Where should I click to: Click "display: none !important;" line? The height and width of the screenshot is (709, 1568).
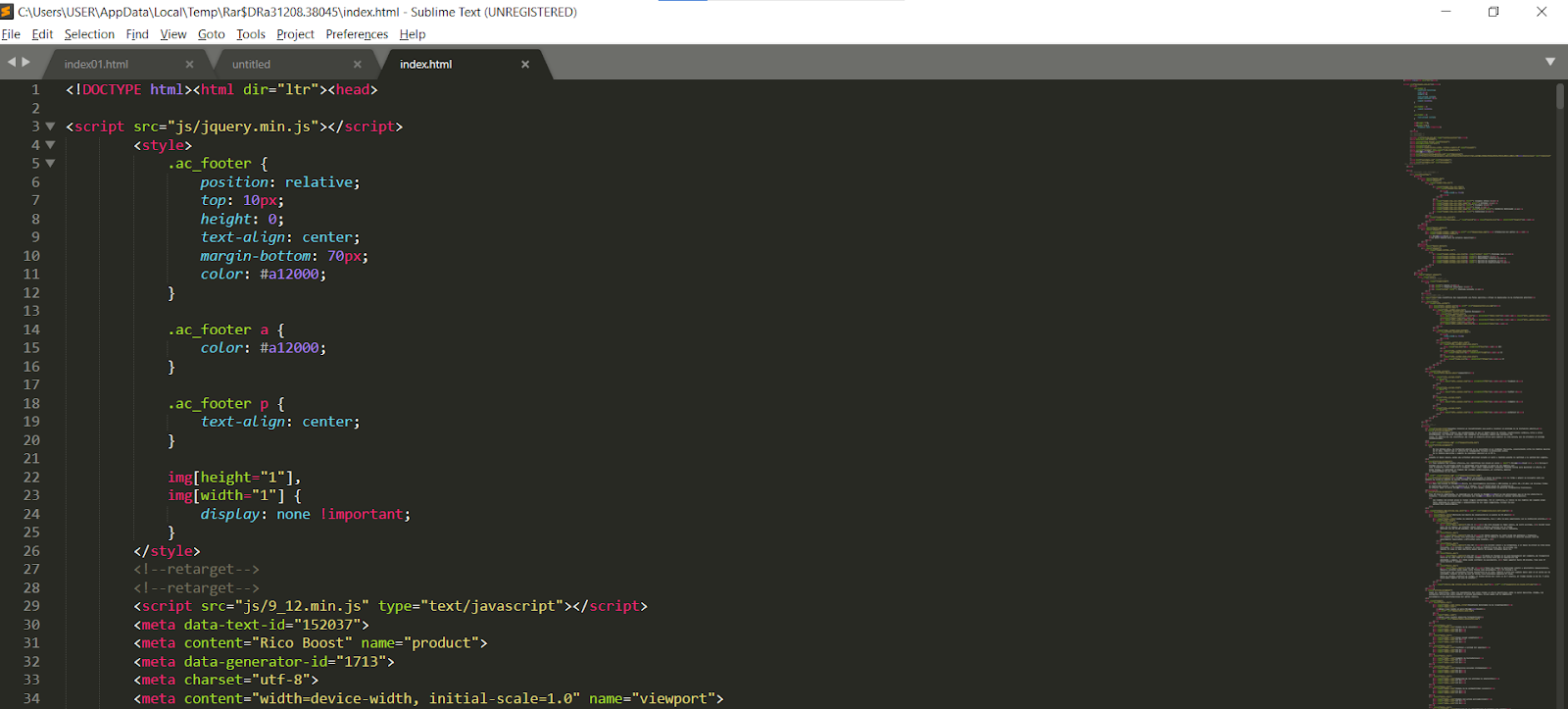click(306, 514)
